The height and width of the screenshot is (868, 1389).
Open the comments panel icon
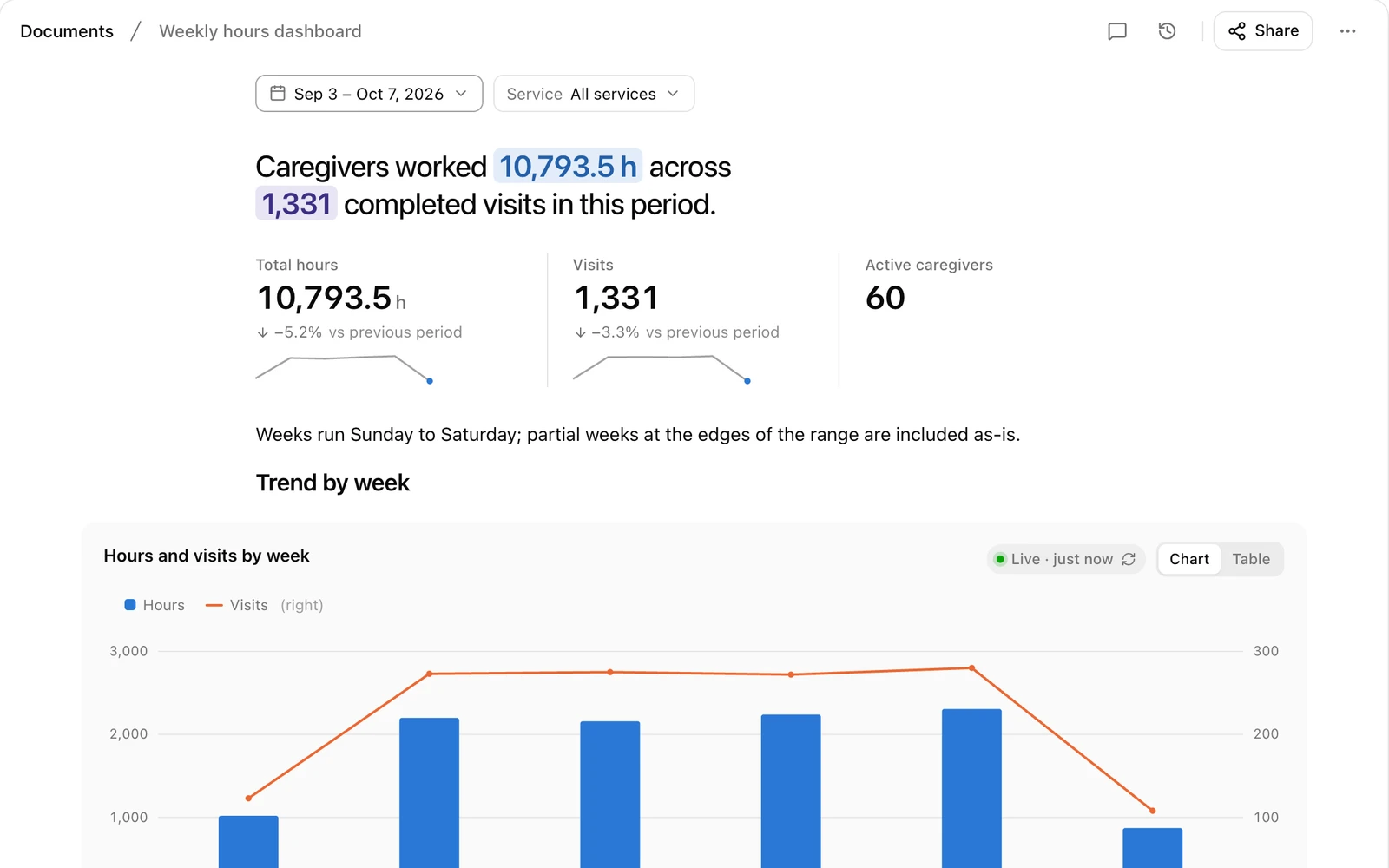[1117, 31]
